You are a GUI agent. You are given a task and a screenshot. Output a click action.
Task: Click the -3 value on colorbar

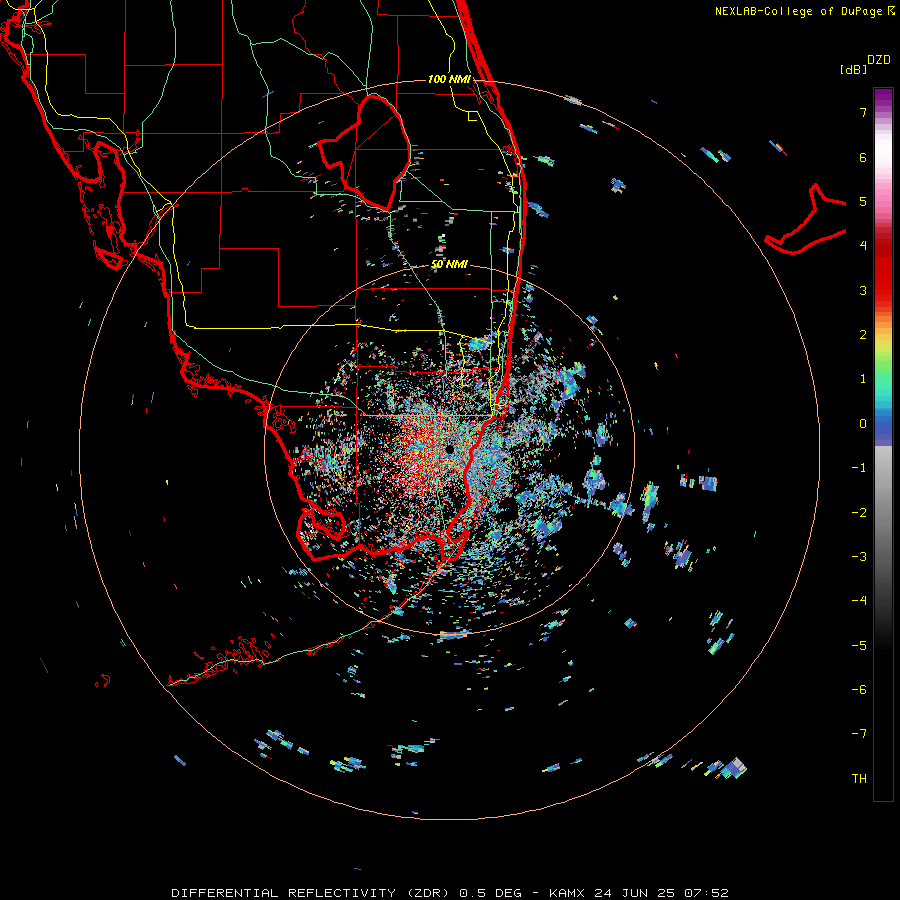(859, 557)
